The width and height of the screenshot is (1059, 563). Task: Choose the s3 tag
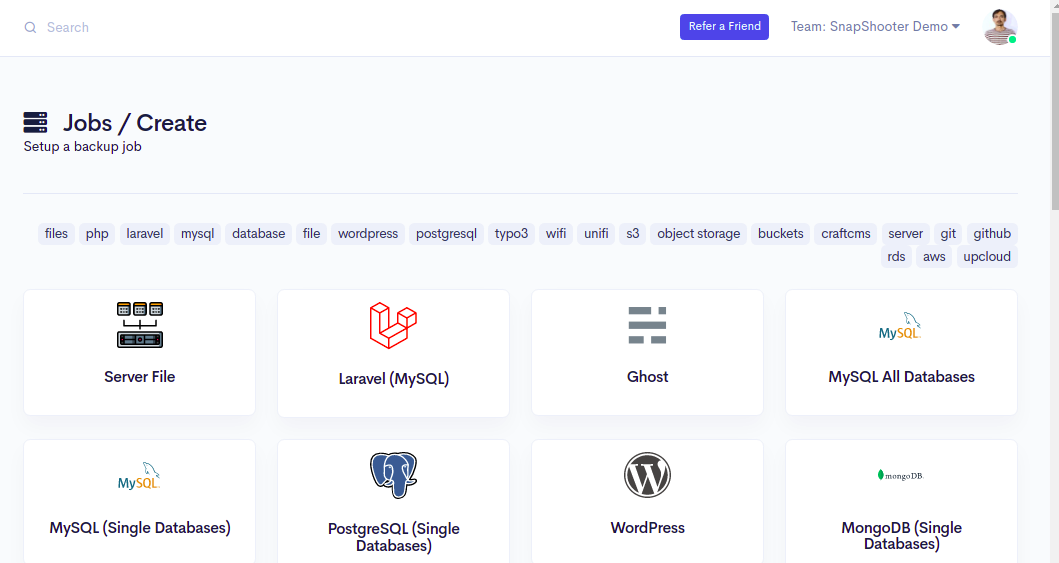(x=632, y=234)
